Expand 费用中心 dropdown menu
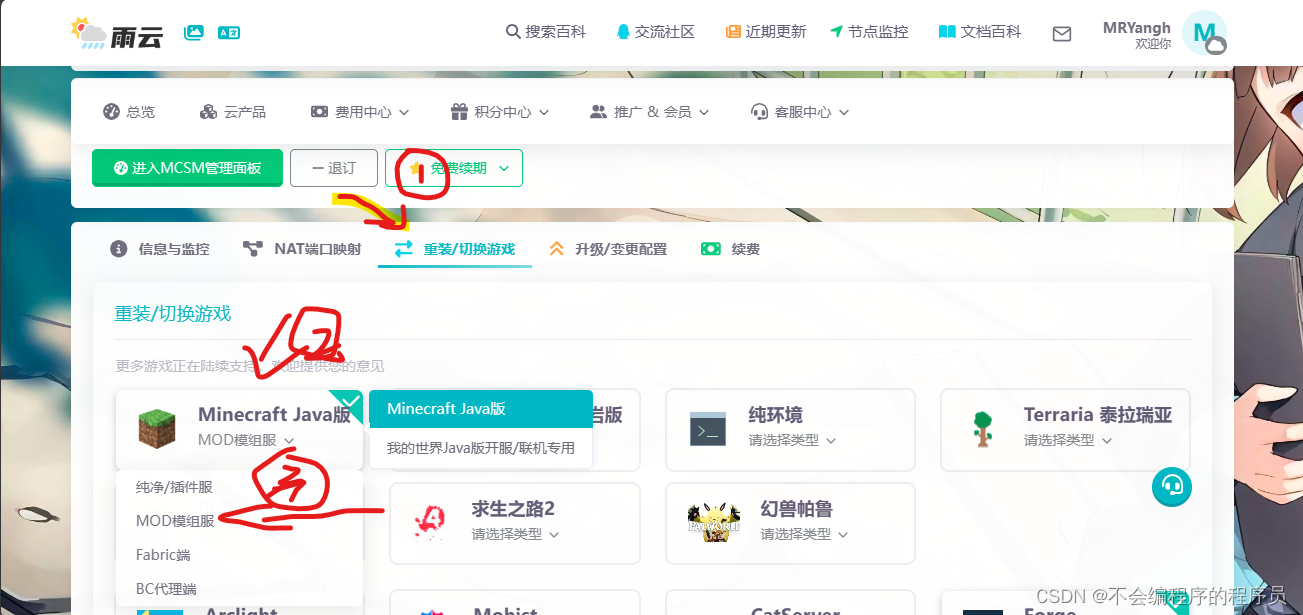The image size is (1303, 615). 360,112
